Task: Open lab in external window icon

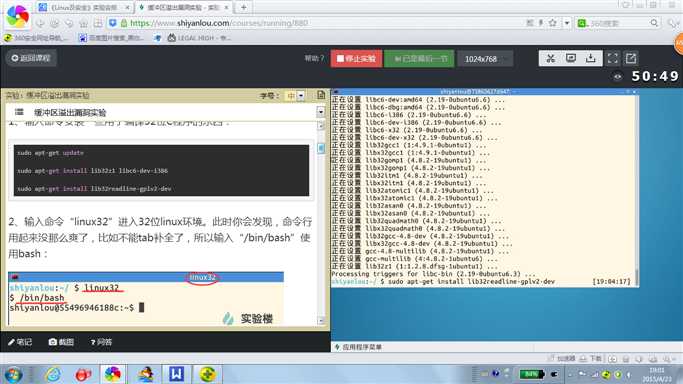Action: pos(631,58)
